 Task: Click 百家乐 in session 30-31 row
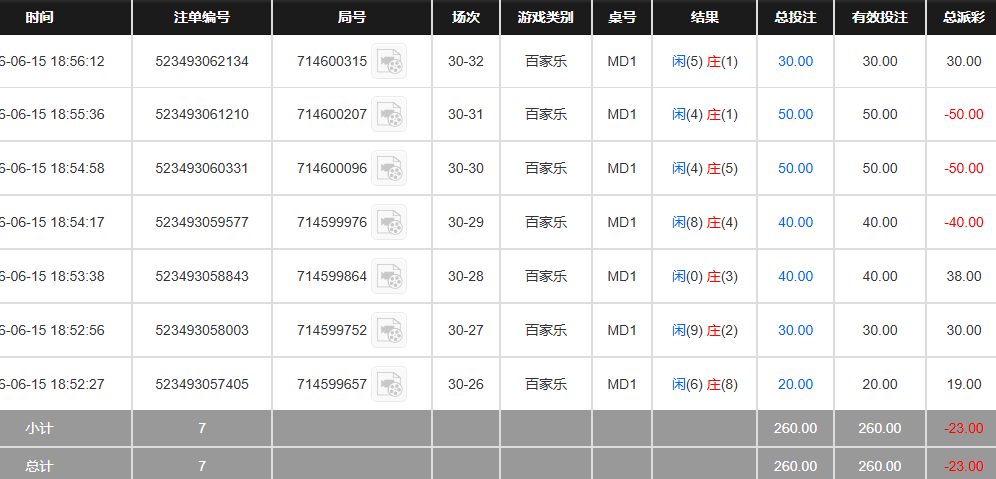point(546,114)
